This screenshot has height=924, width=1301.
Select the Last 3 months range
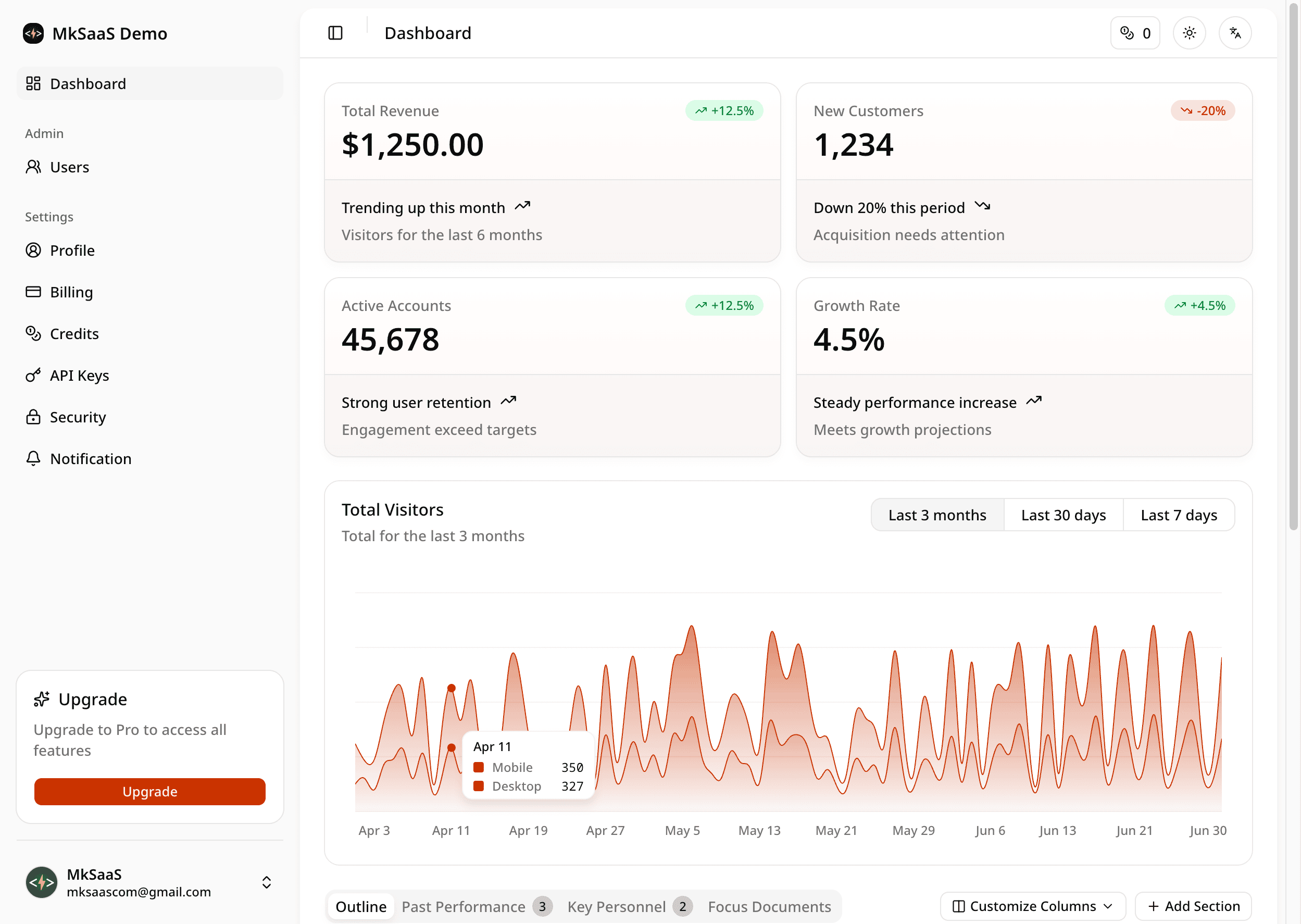pyautogui.click(x=937, y=515)
